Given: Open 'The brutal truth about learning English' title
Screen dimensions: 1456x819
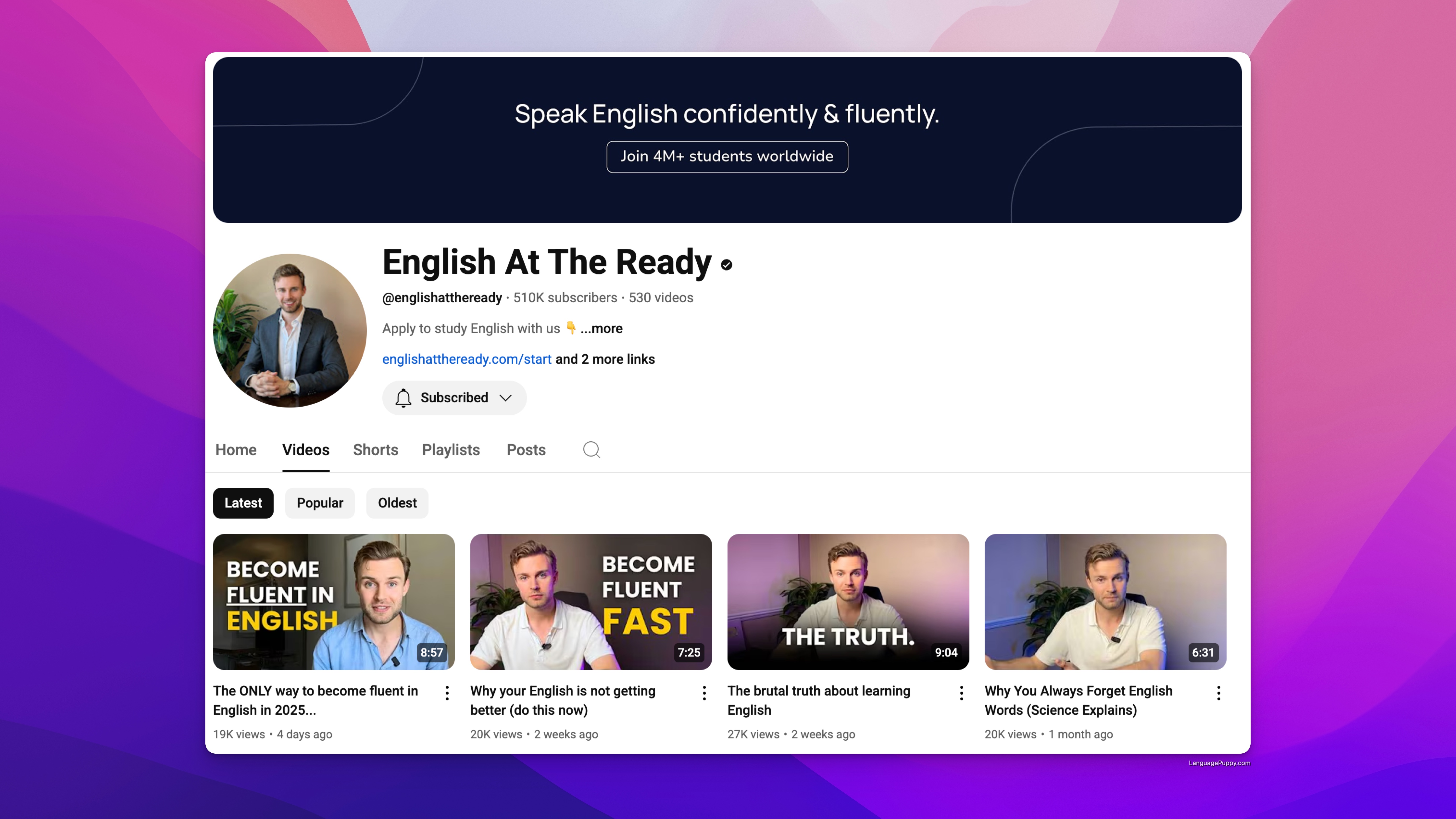Looking at the screenshot, I should pos(819,700).
